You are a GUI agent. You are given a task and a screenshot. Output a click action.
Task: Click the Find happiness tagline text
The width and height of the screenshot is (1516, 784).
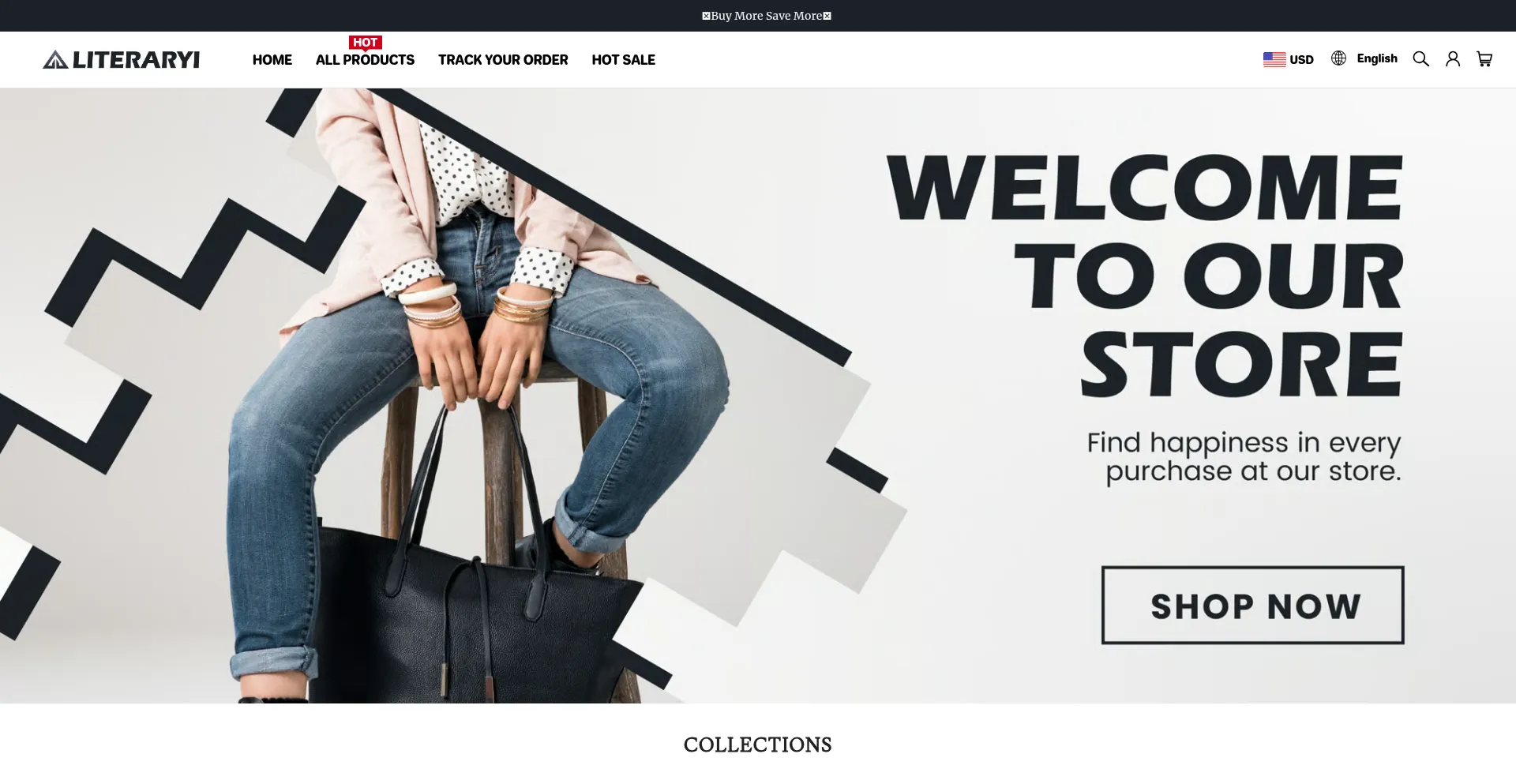pos(1244,456)
